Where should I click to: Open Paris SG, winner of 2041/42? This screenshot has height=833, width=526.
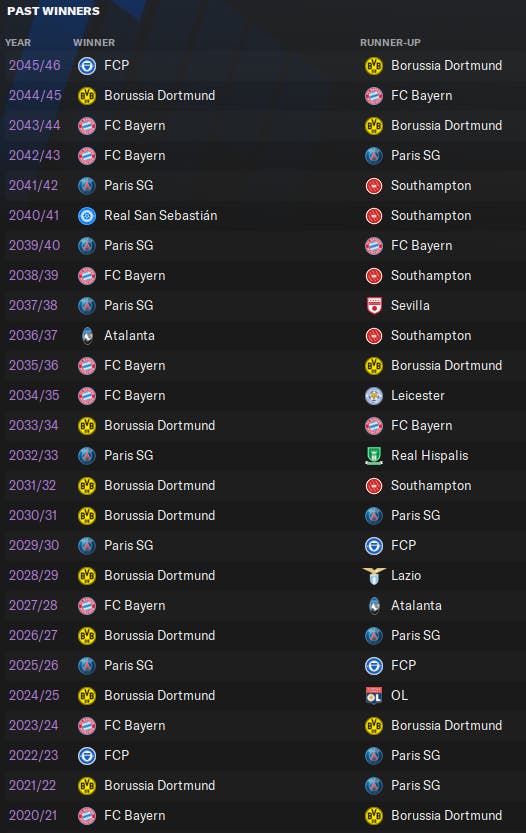pyautogui.click(x=129, y=185)
